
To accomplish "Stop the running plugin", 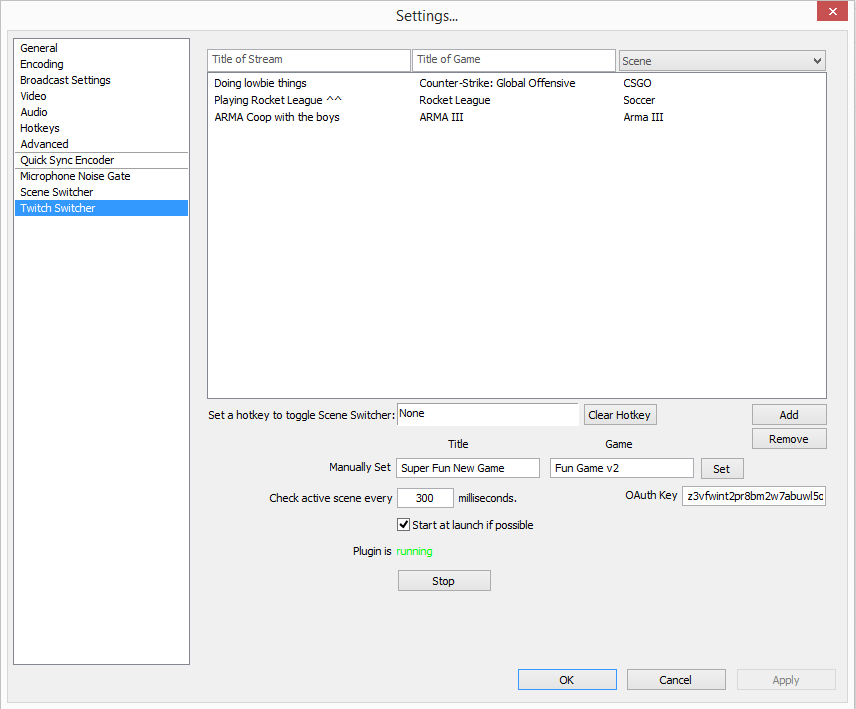I will (x=444, y=581).
